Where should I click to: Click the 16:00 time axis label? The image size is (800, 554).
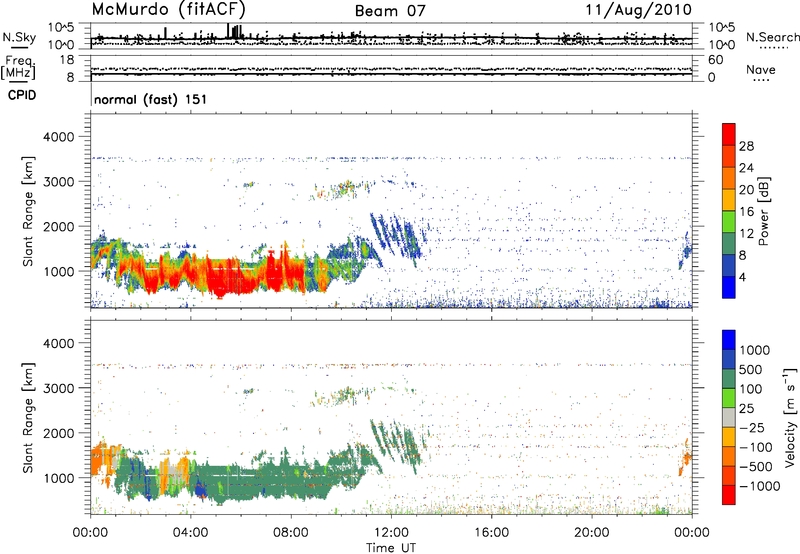491,533
